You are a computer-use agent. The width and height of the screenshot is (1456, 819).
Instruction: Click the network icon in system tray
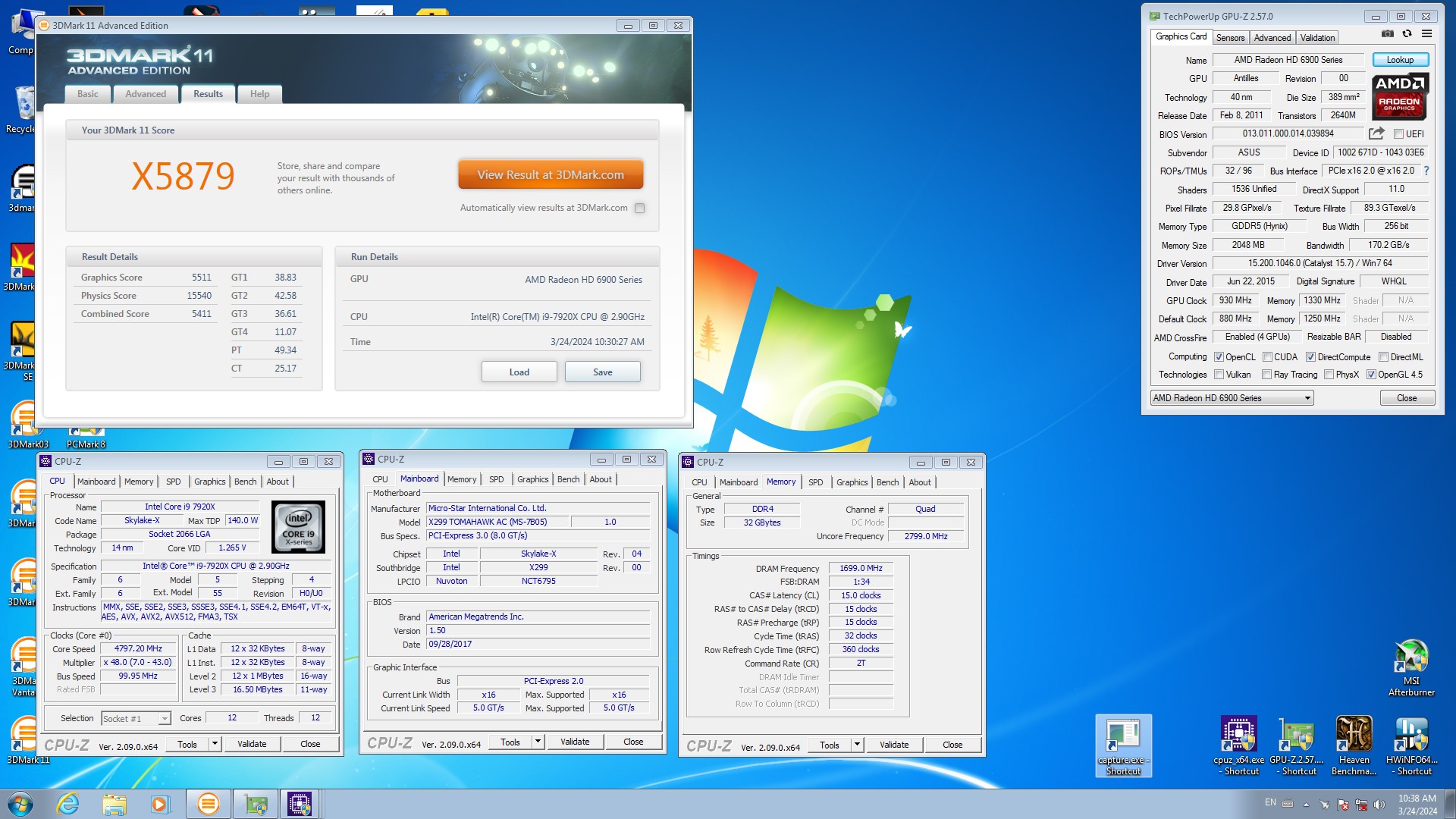(x=1361, y=805)
